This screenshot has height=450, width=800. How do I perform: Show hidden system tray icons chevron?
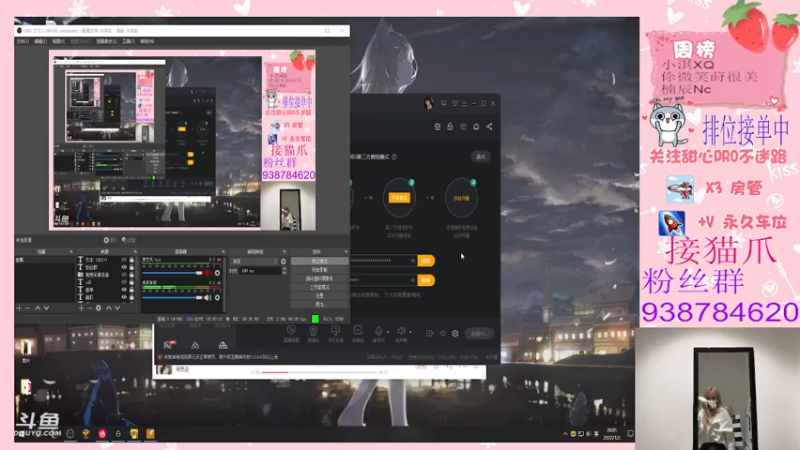coord(565,434)
